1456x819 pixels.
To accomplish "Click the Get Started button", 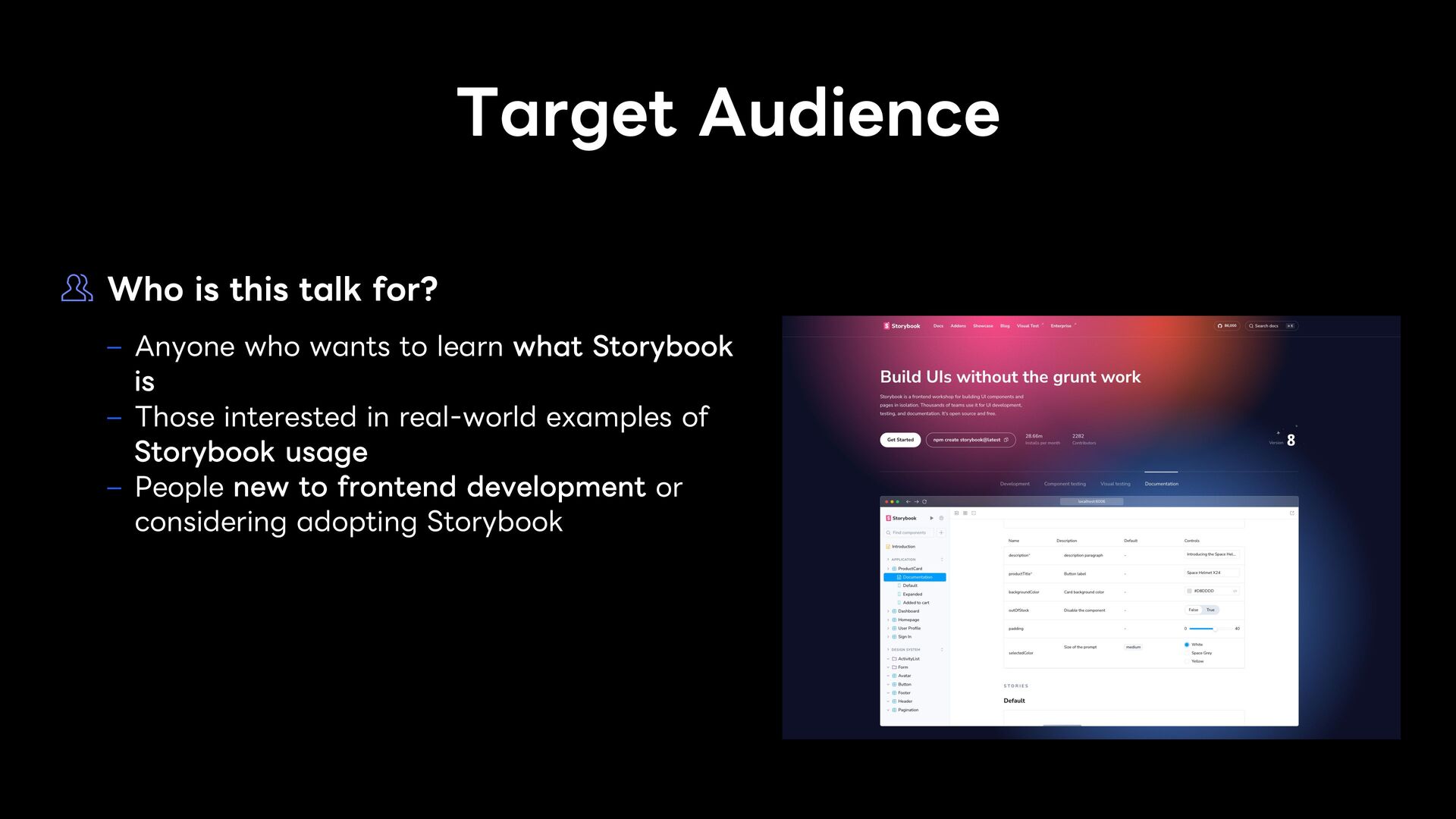I will point(900,440).
